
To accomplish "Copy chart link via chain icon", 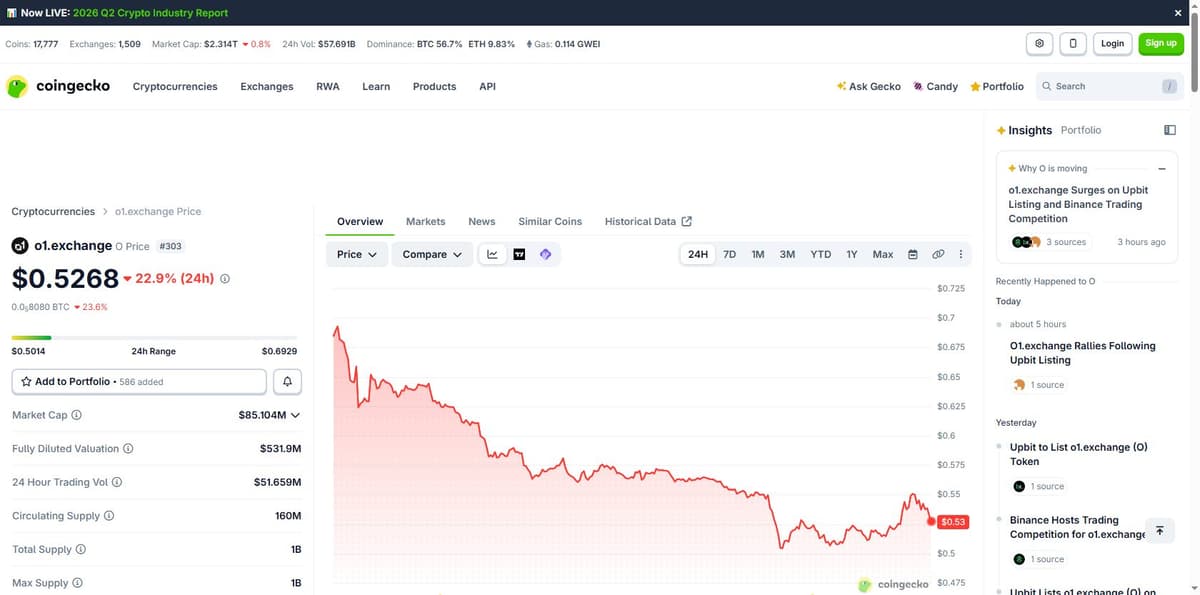I will (x=938, y=254).
